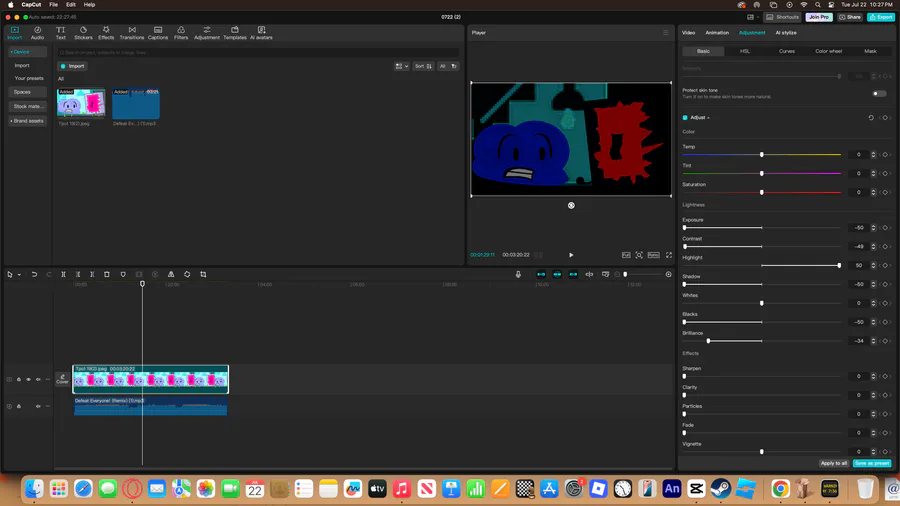Click the Temp slider handle
Viewport: 900px width, 506px height.
click(x=762, y=155)
